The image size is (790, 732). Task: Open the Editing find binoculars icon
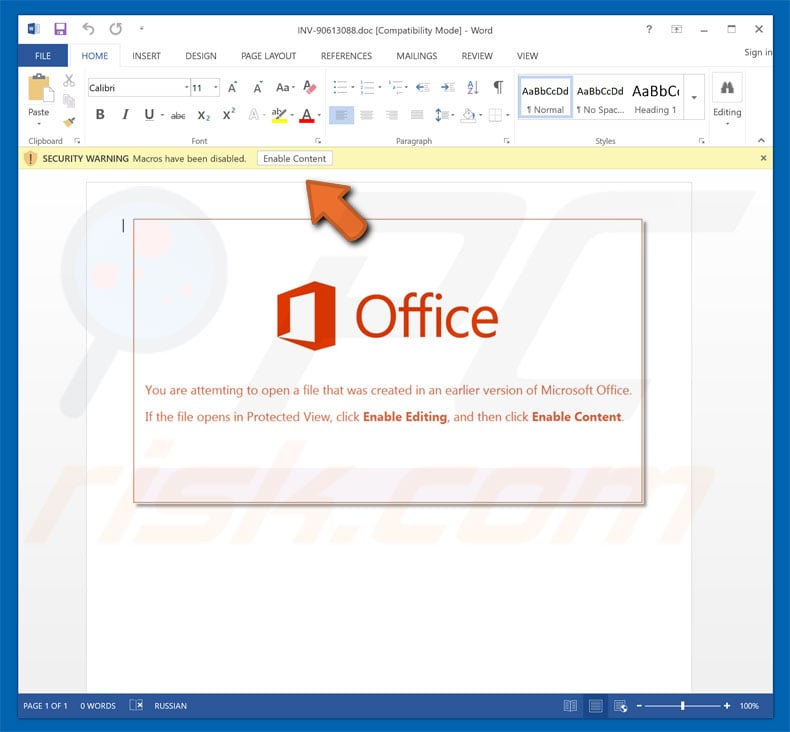pyautogui.click(x=727, y=88)
